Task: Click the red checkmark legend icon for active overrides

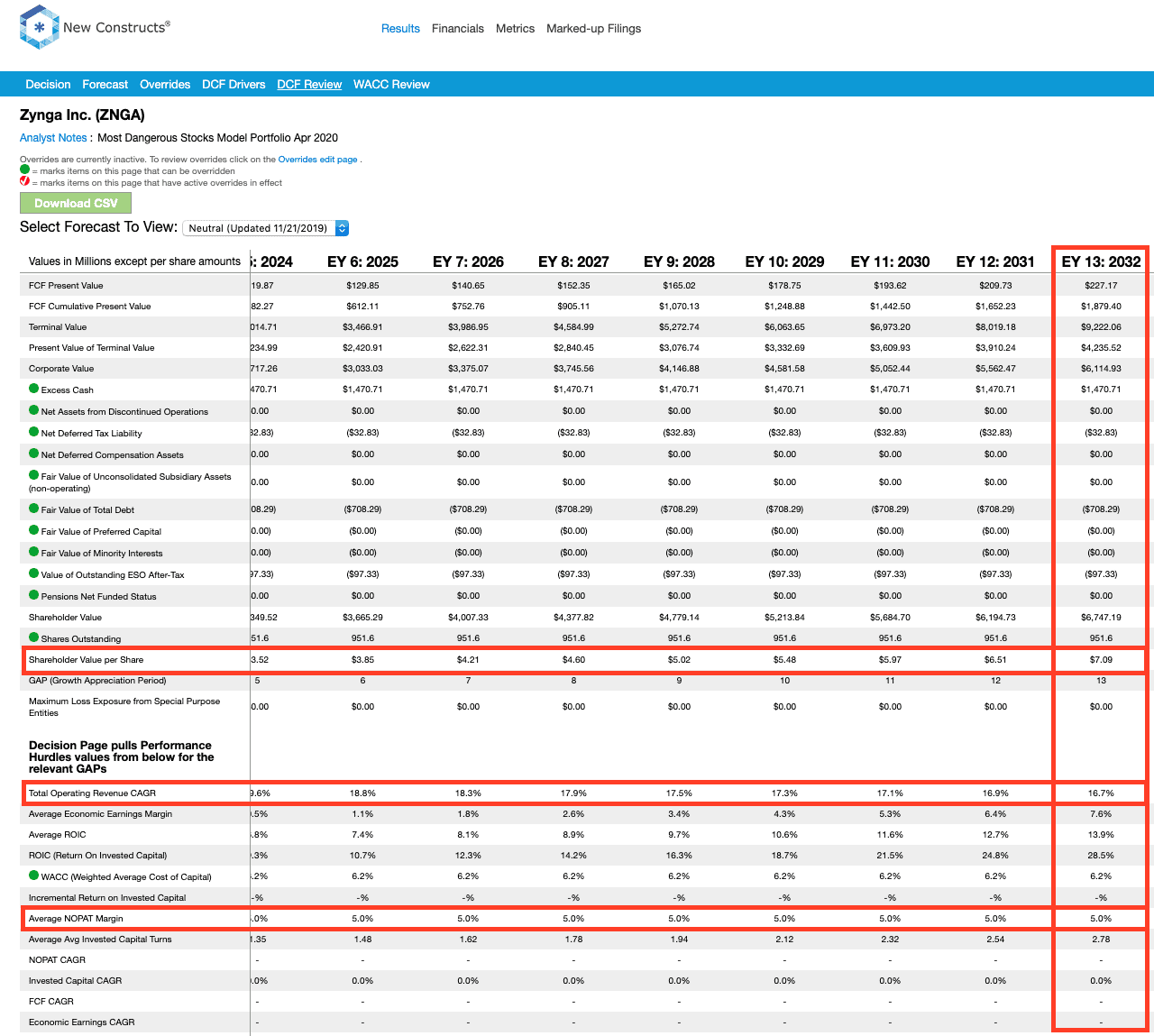Action: [24, 181]
